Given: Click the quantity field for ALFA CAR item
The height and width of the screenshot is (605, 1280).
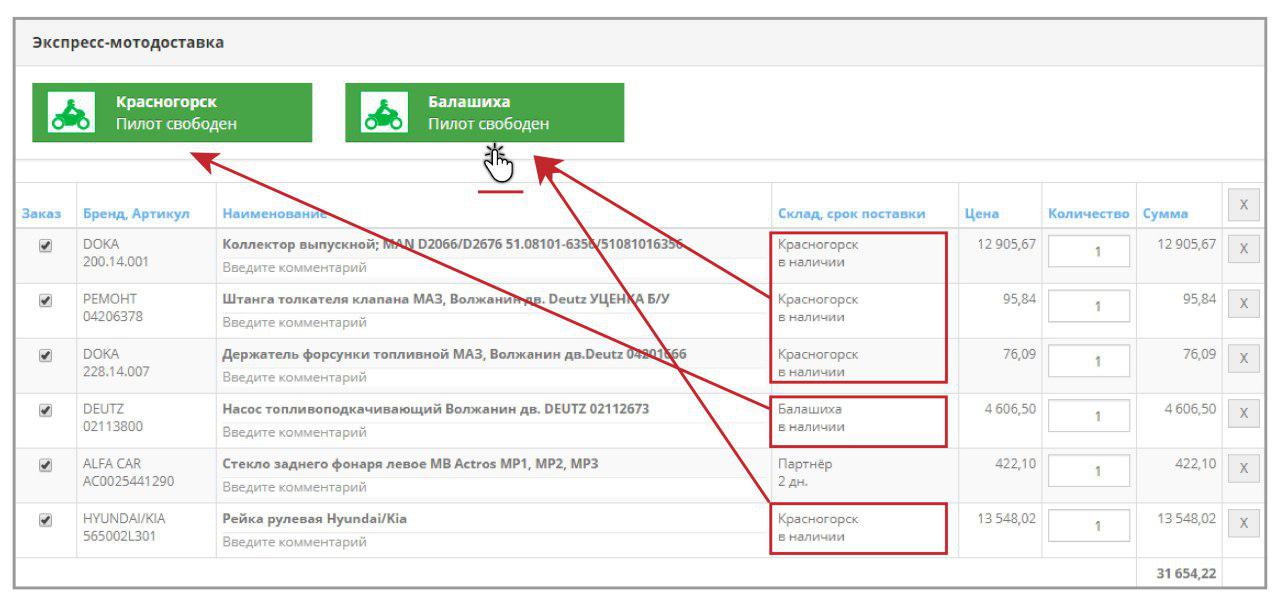Looking at the screenshot, I should pyautogui.click(x=1089, y=470).
